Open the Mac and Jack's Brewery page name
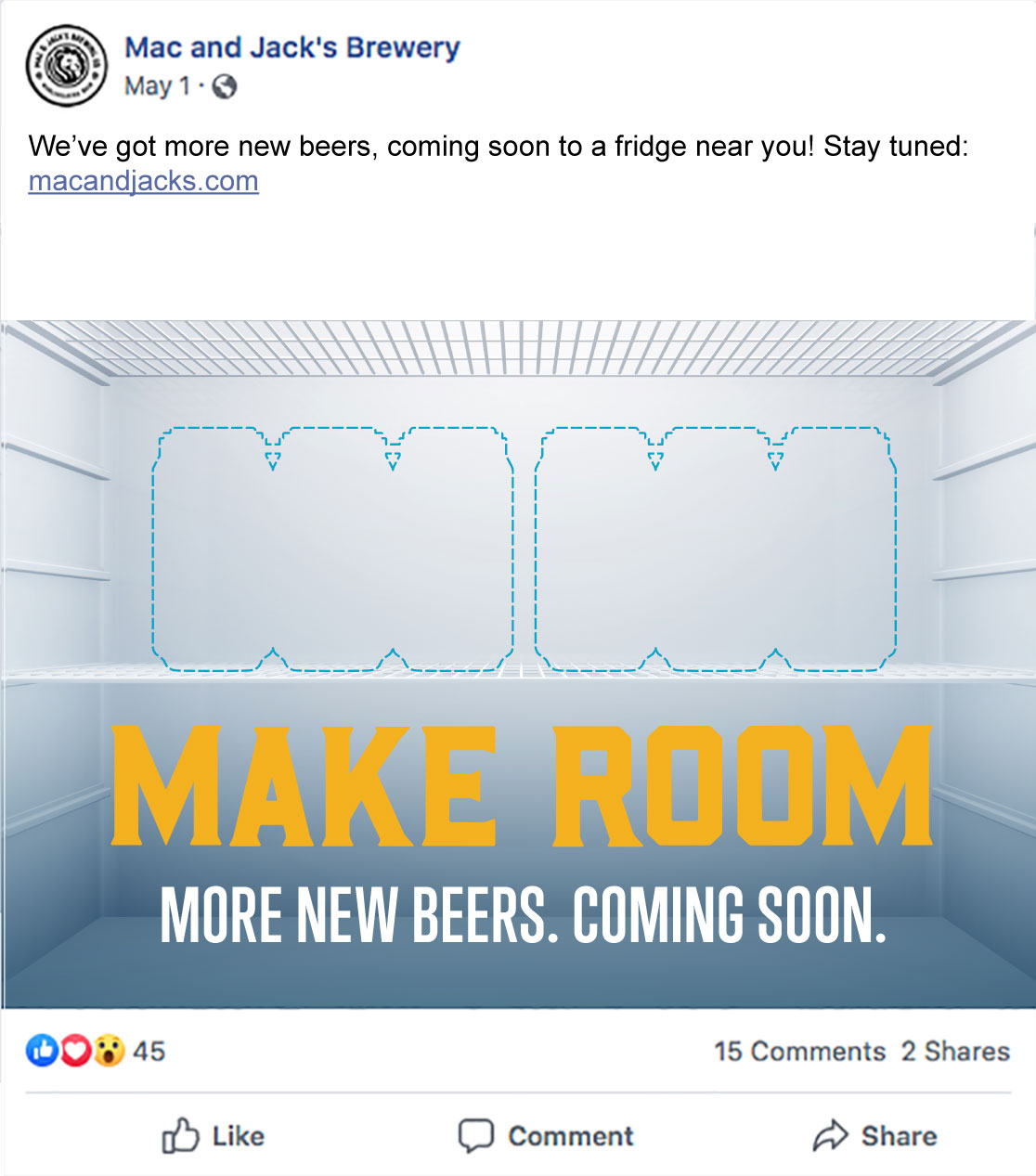Screen dimensions: 1036x1176 click(292, 47)
